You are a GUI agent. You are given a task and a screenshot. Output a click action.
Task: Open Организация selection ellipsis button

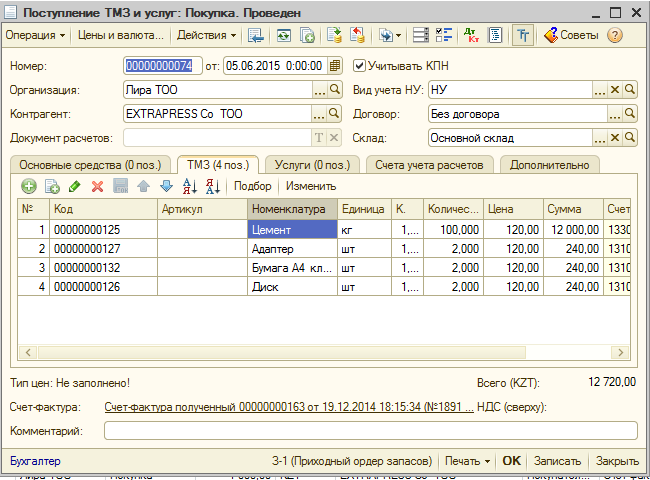pos(319,90)
